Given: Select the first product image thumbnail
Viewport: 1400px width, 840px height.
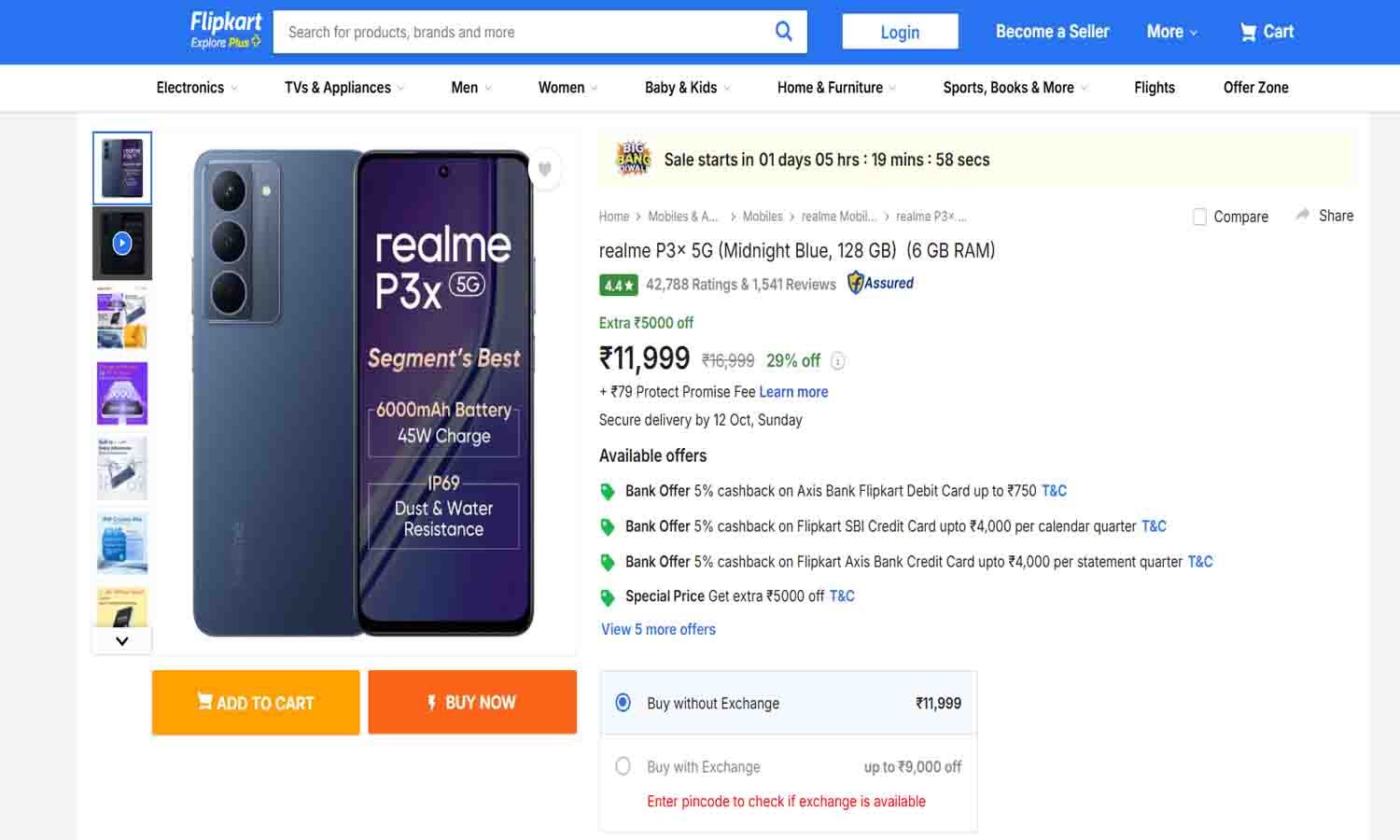Looking at the screenshot, I should point(121,167).
